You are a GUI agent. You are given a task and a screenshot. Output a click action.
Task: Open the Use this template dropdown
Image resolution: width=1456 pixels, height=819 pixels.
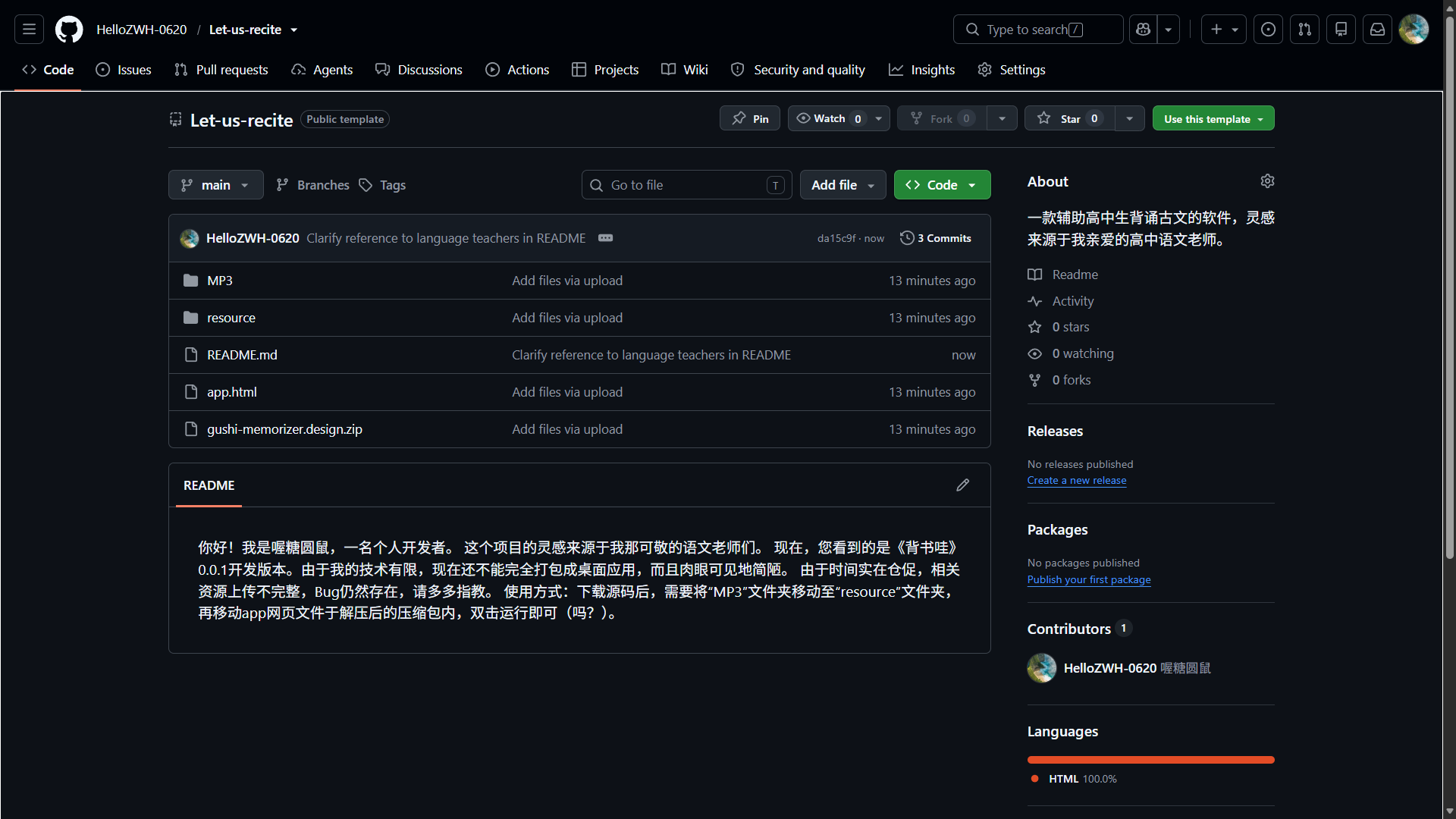1213,118
